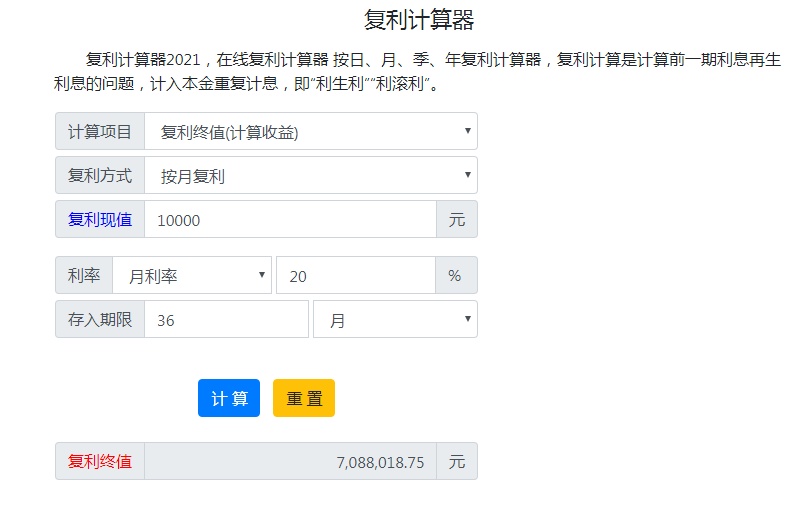Click the 元 unit beside 复利现值 field

point(457,219)
